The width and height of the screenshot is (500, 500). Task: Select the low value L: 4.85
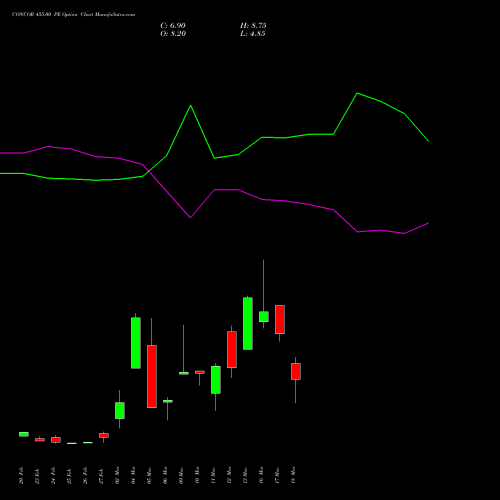click(253, 34)
